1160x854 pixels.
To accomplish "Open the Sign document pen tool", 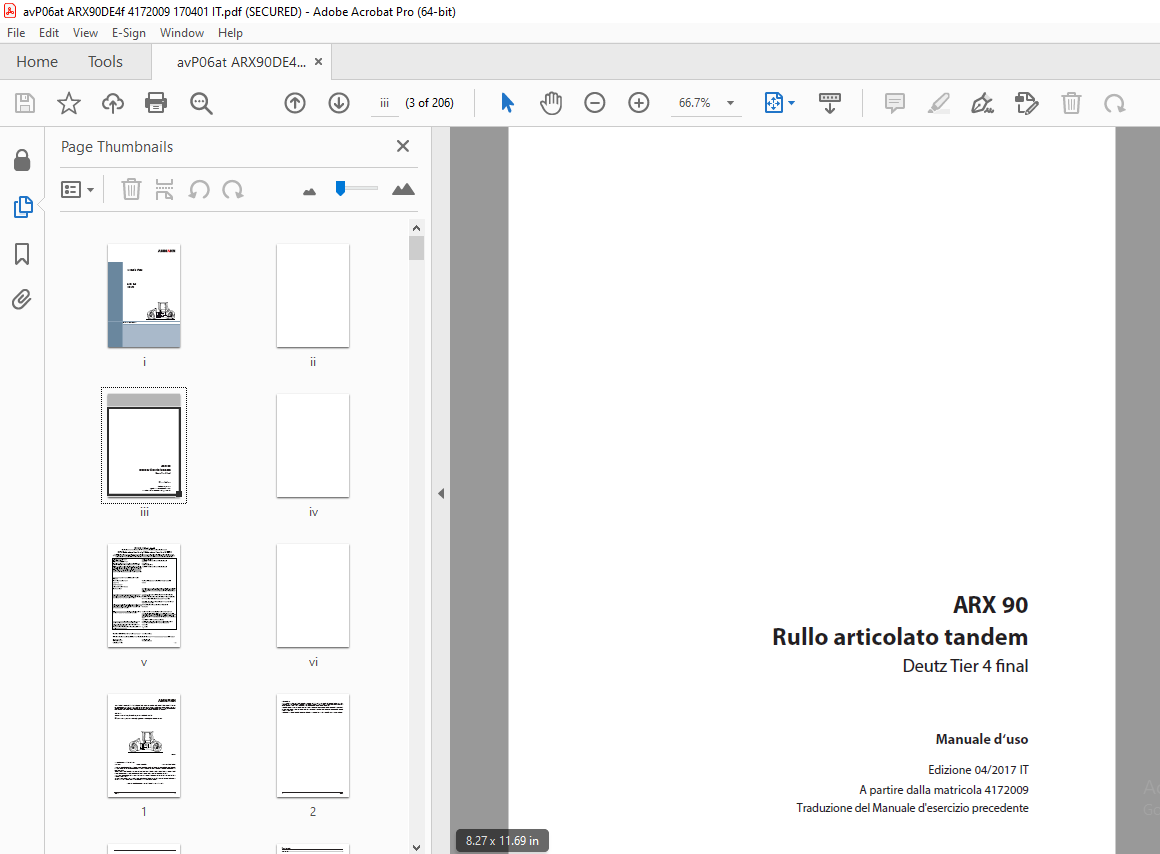I will click(982, 103).
